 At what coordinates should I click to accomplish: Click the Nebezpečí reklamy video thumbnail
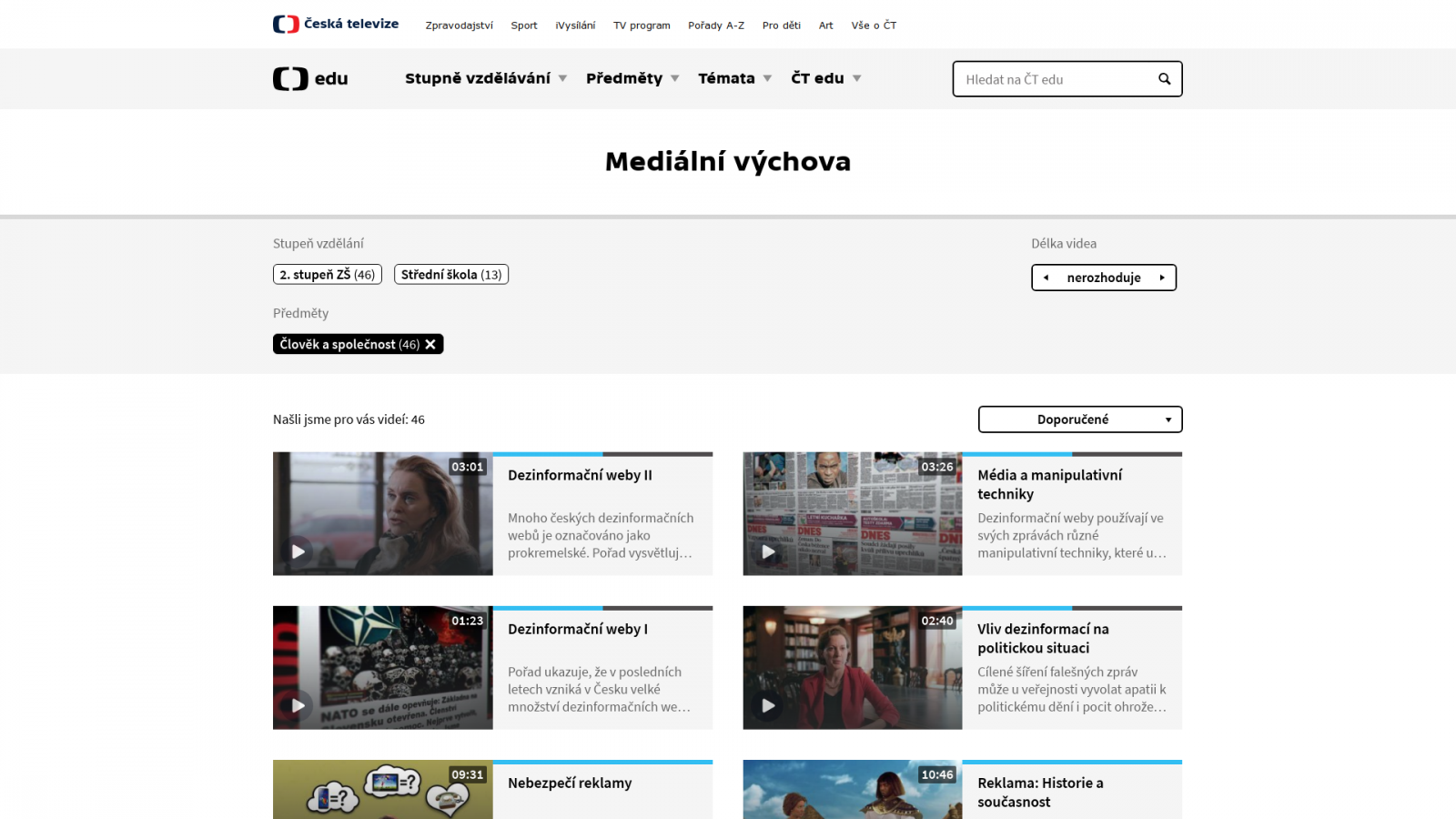pyautogui.click(x=383, y=790)
